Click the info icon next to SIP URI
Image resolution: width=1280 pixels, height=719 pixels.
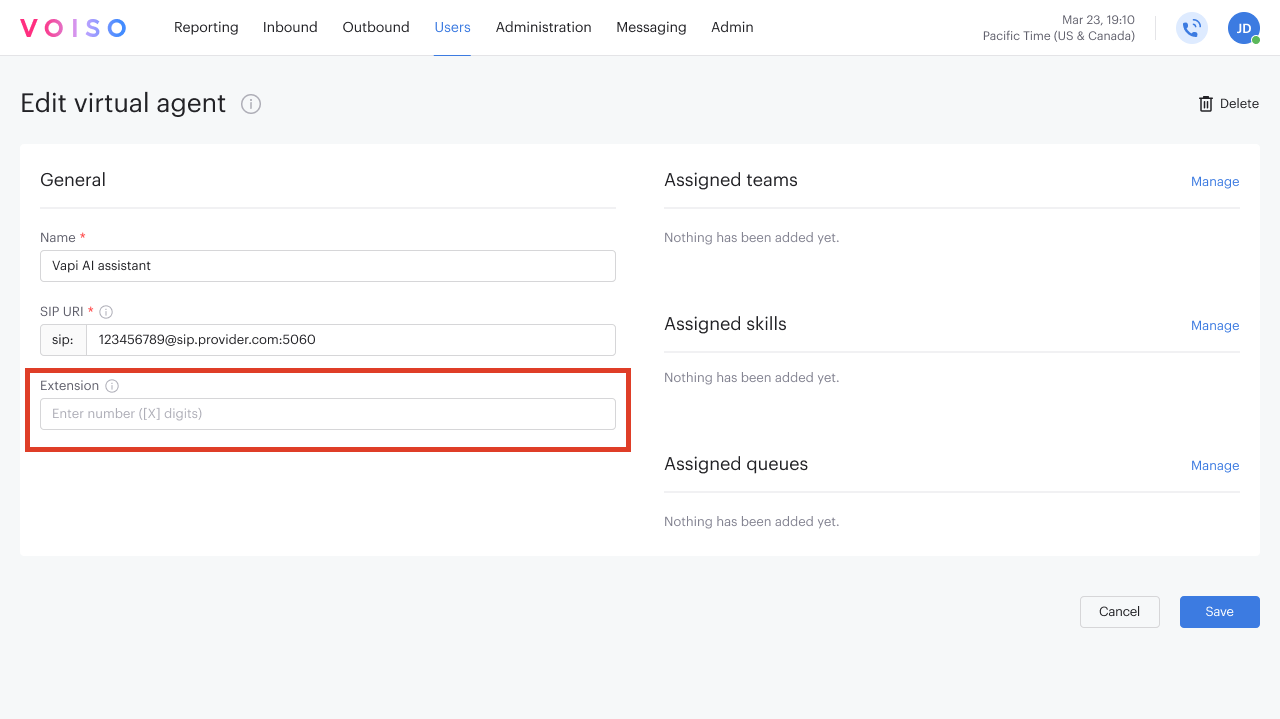coord(107,311)
